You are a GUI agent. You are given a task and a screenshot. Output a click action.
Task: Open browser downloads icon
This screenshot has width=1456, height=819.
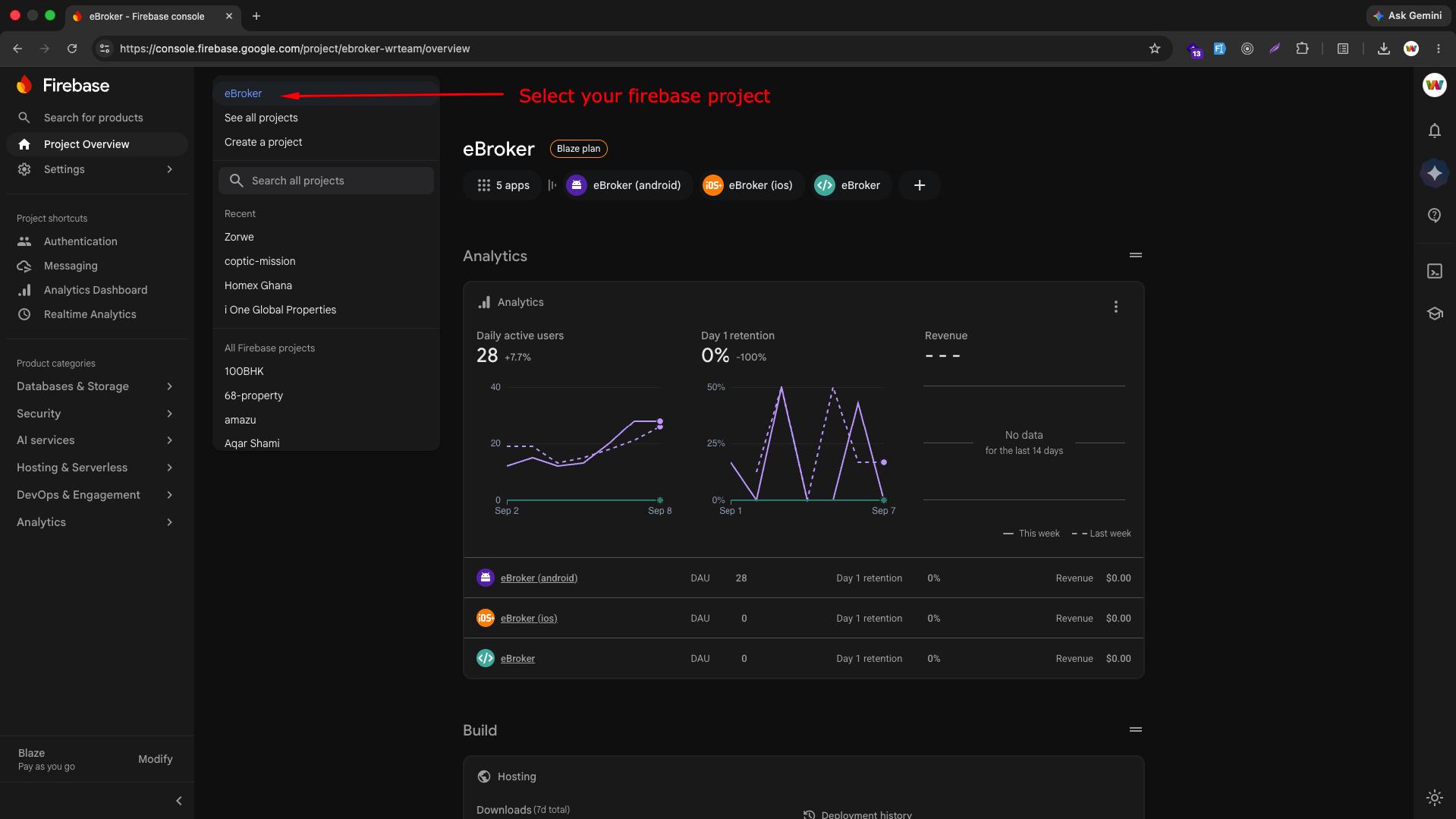(x=1383, y=49)
